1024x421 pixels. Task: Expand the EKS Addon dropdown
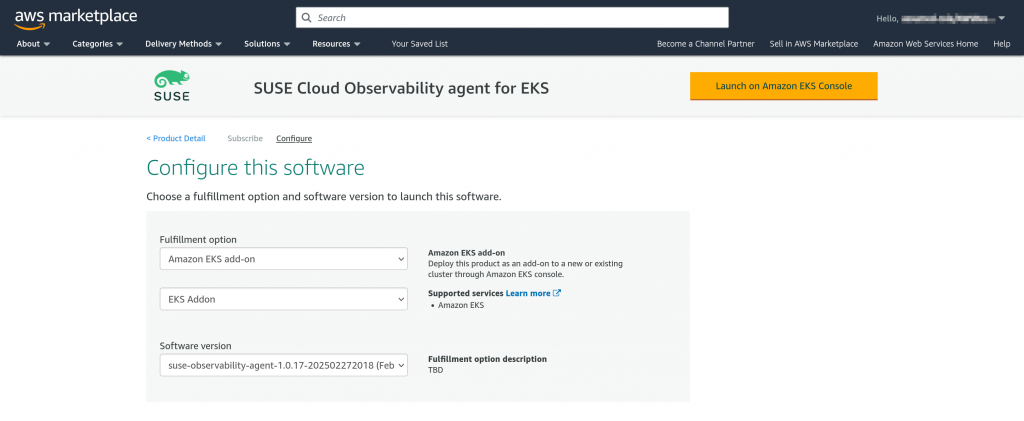point(283,299)
